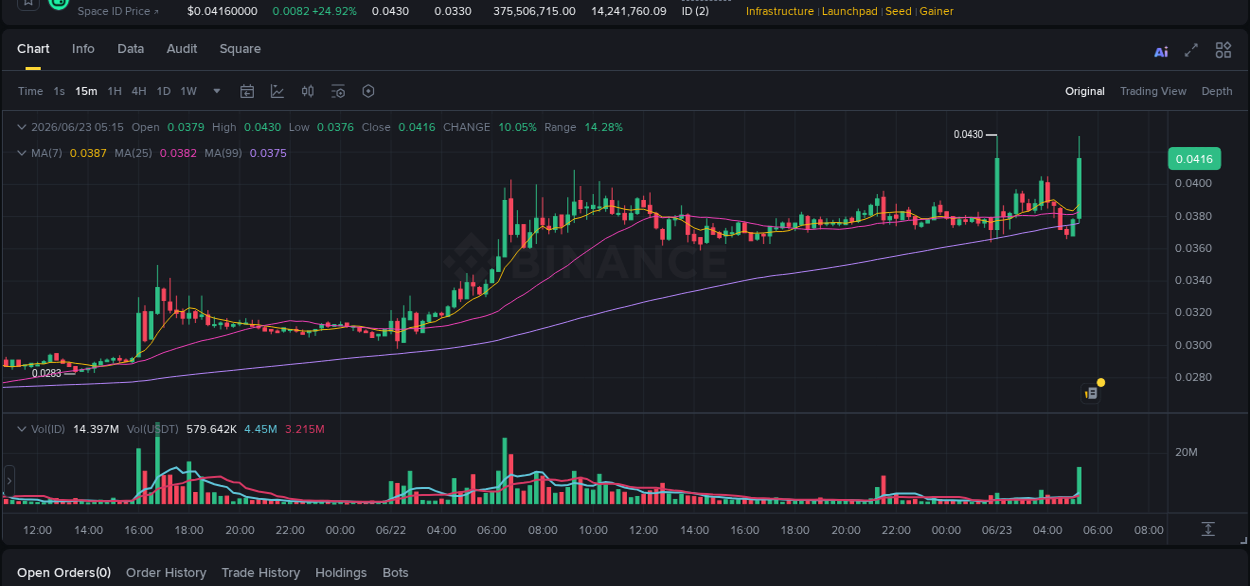The height and width of the screenshot is (586, 1250).
Task: Open the Order History tab
Action: pyautogui.click(x=166, y=573)
